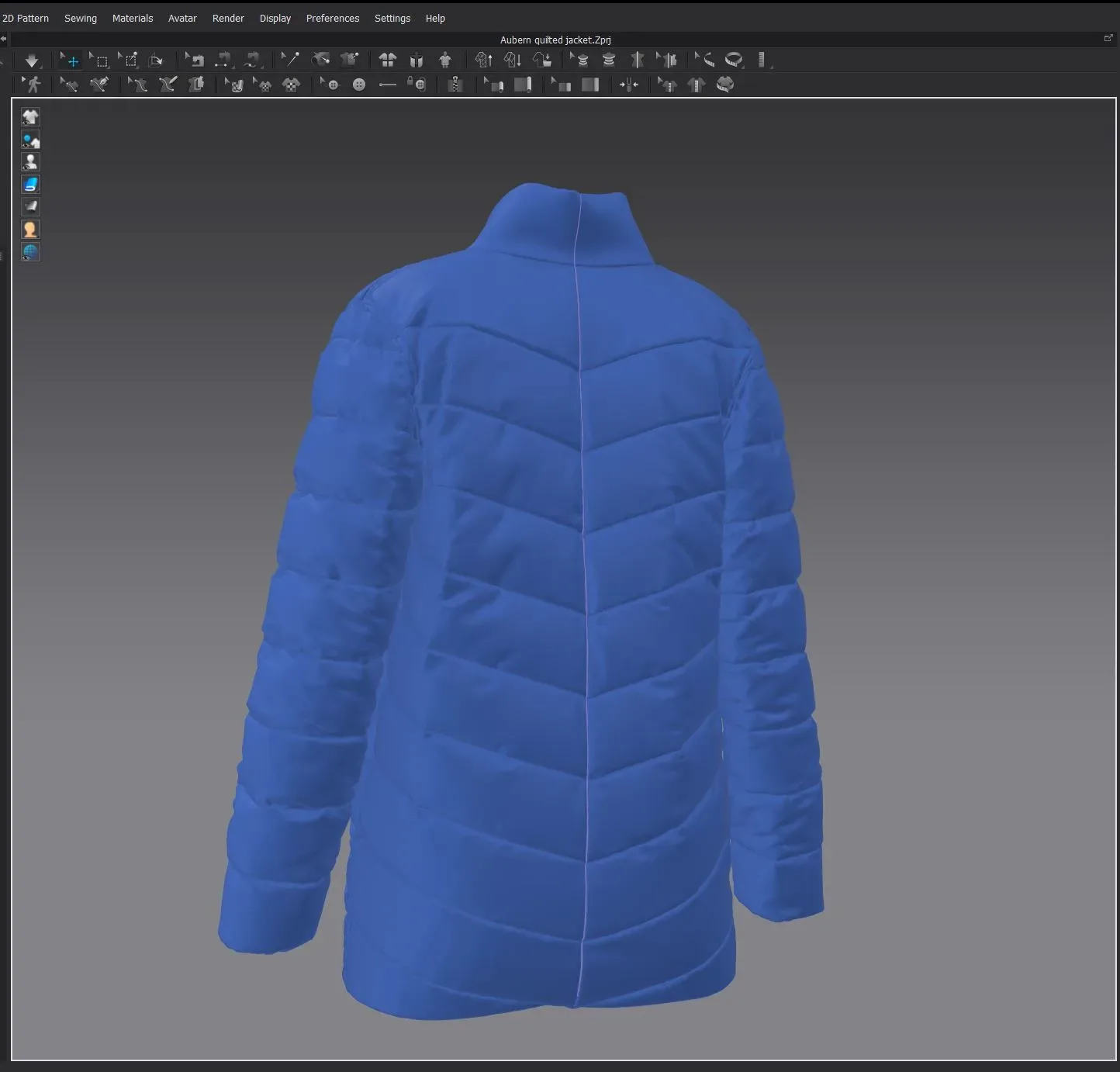Toggle Show Avatar visibility icon
1120x1072 pixels.
pos(30,162)
